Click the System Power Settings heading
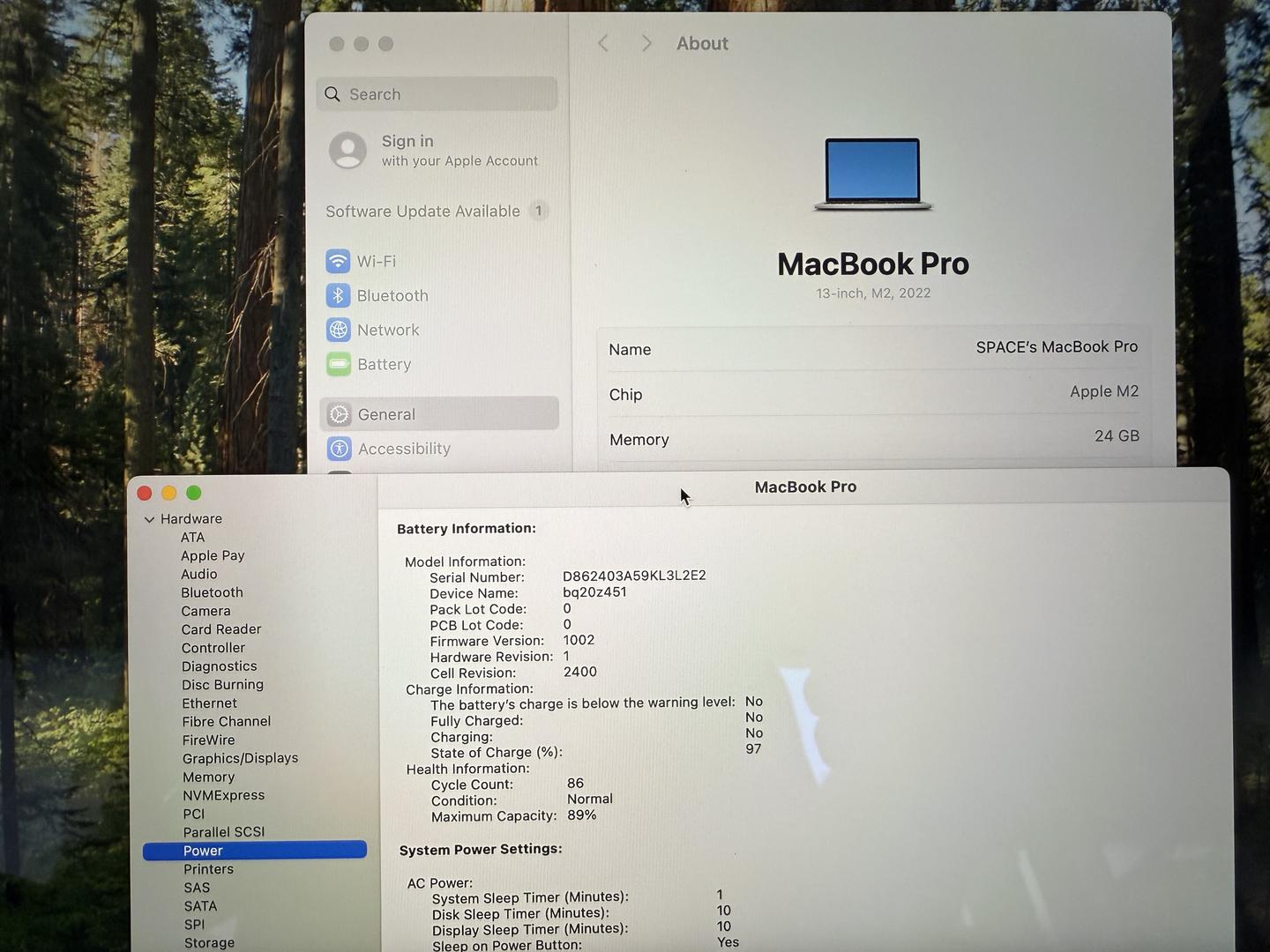Image resolution: width=1270 pixels, height=952 pixels. click(481, 849)
